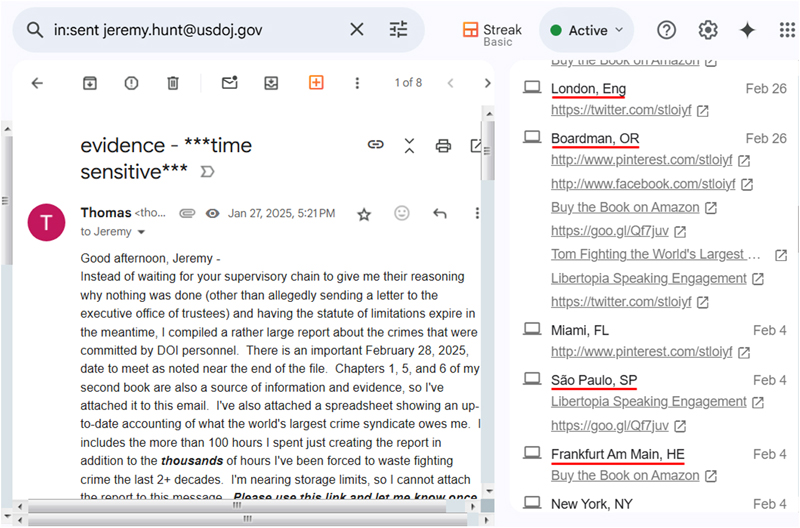Reply to Thomas's message
This screenshot has height=528, width=800.
[439, 213]
